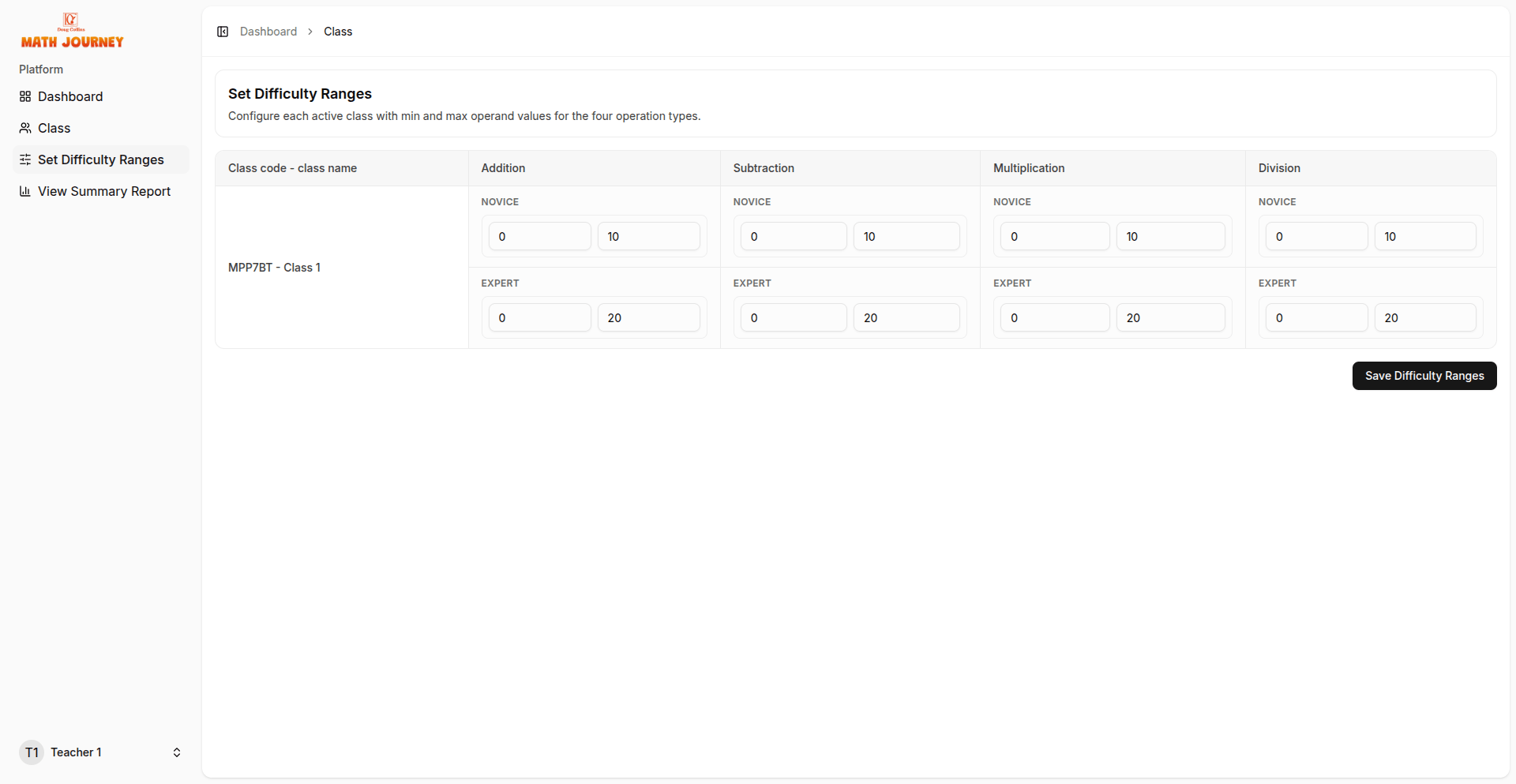Select Set Difficulty Ranges in sidebar
This screenshot has height=784, width=1516.
point(101,159)
